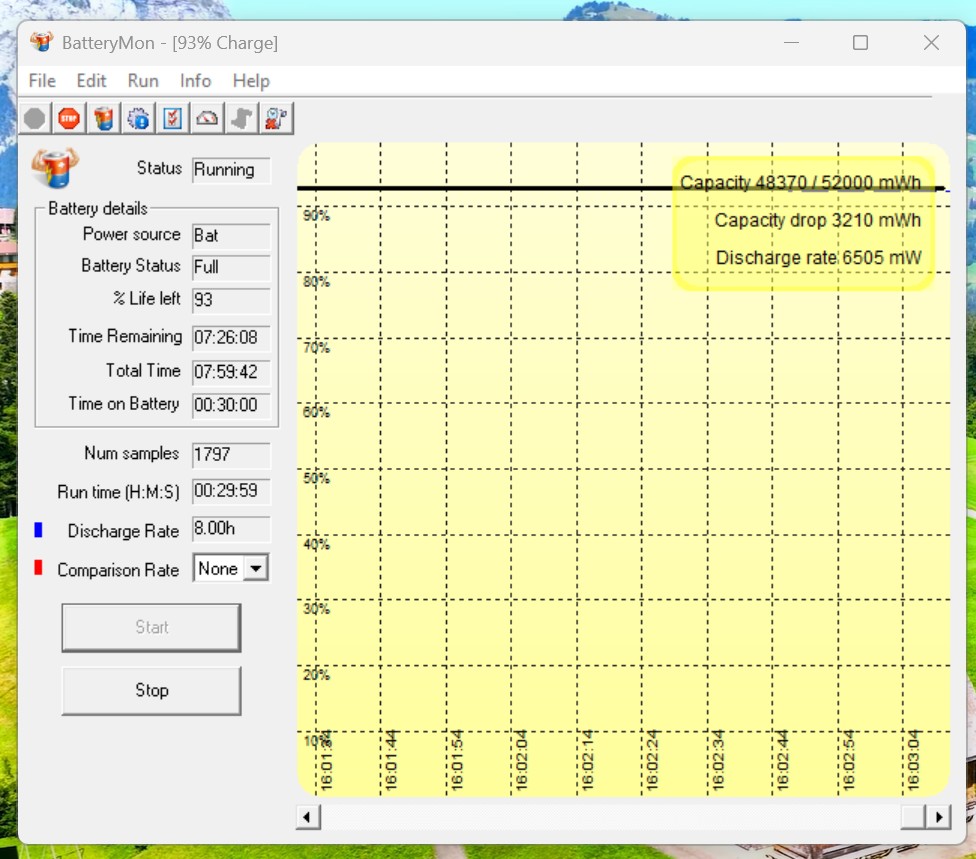The image size is (976, 859).
Task: Click the BatteryMon title bar app icon
Action: click(42, 42)
